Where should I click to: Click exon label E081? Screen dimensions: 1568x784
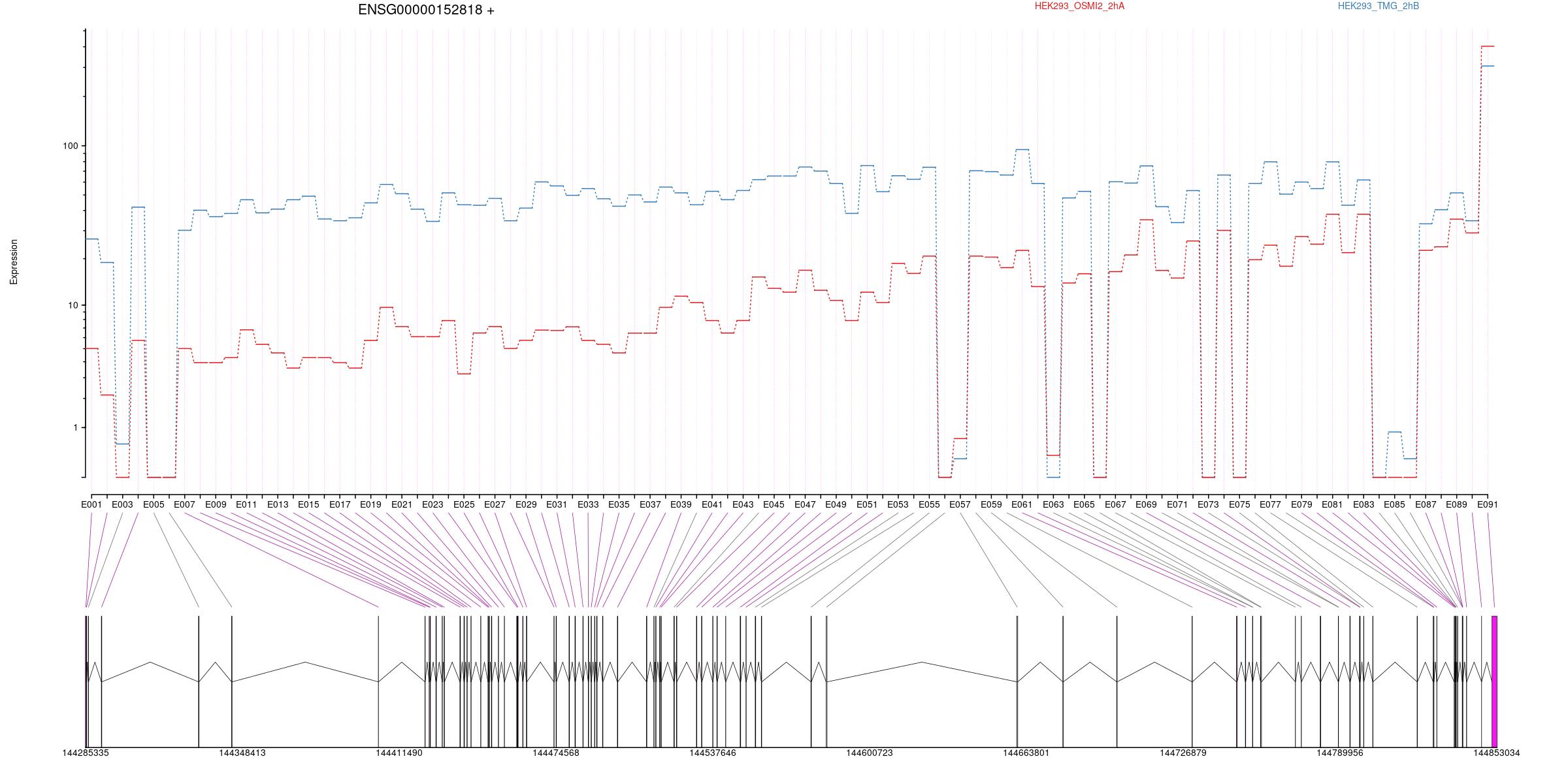point(1333,504)
